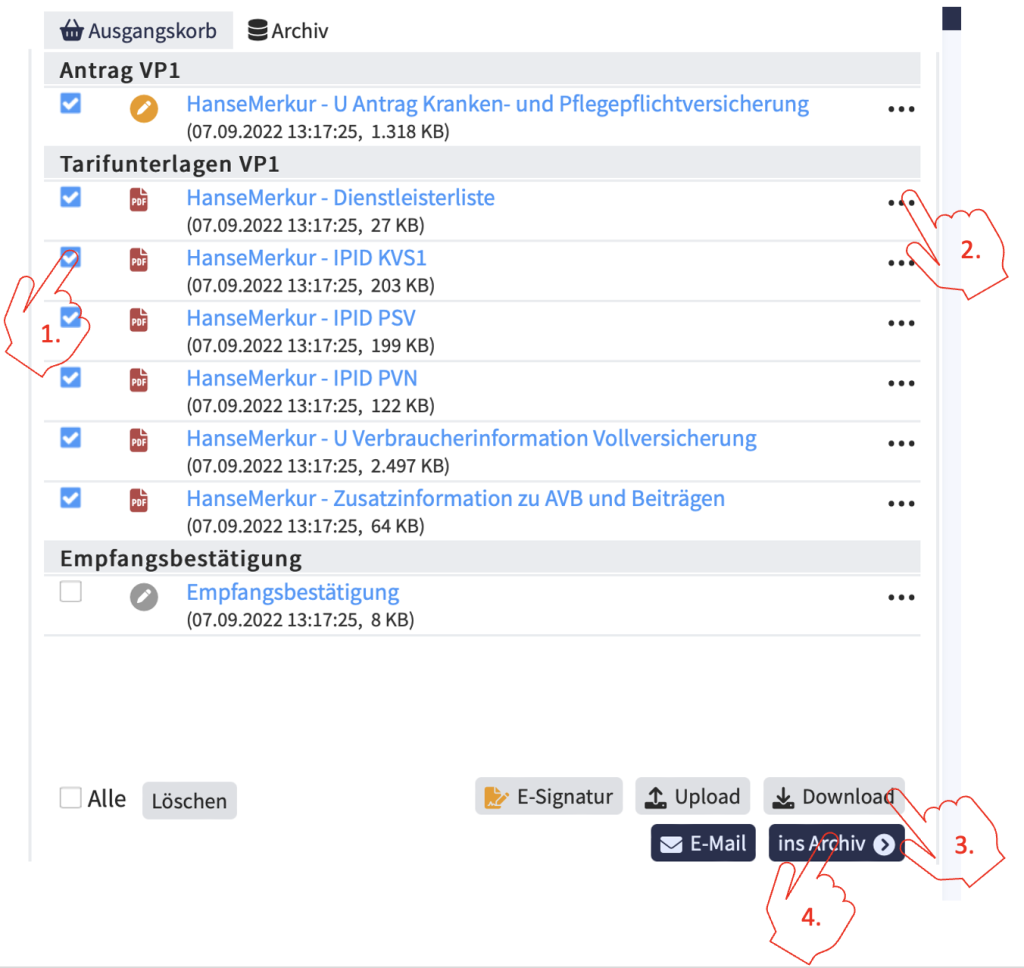Open HanseMerkur - IPID PVN document link
Screen dimensions: 1024x968
click(x=302, y=378)
